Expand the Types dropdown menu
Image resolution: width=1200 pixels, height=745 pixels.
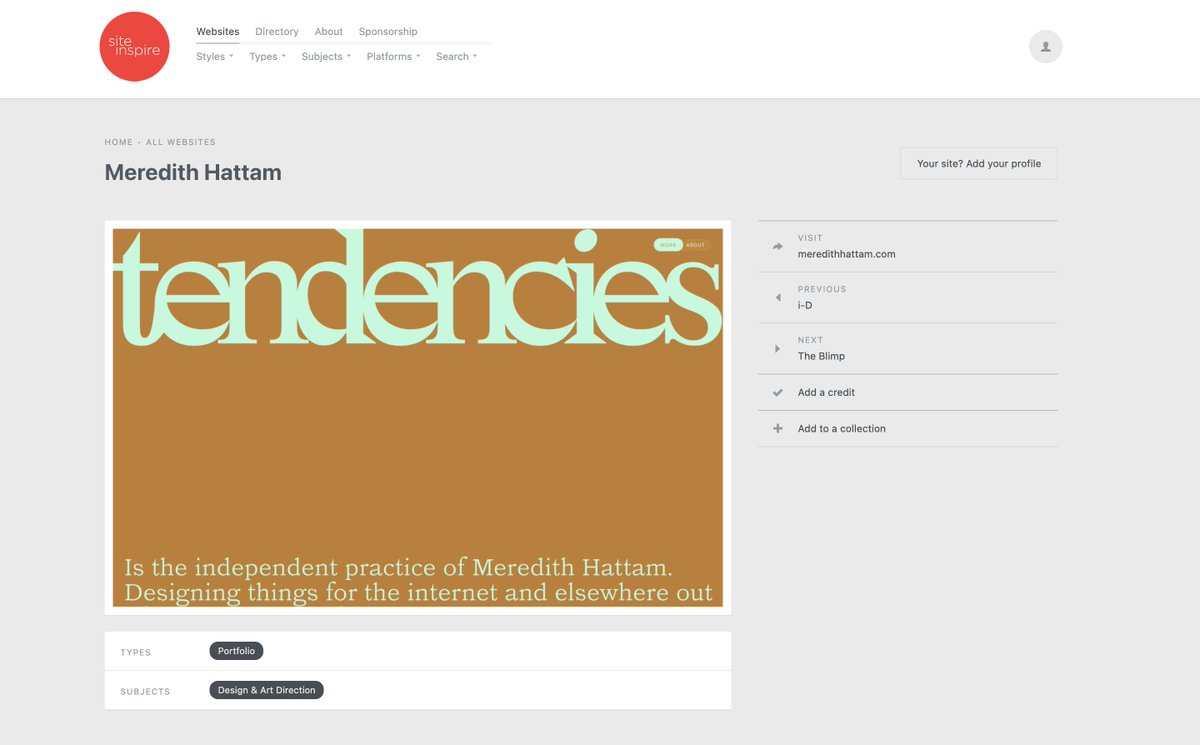(x=267, y=57)
